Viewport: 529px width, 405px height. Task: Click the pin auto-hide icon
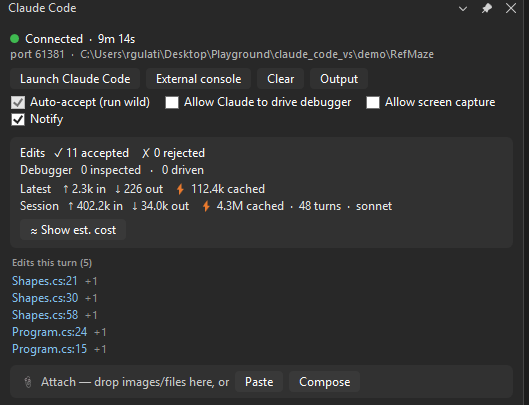[486, 8]
